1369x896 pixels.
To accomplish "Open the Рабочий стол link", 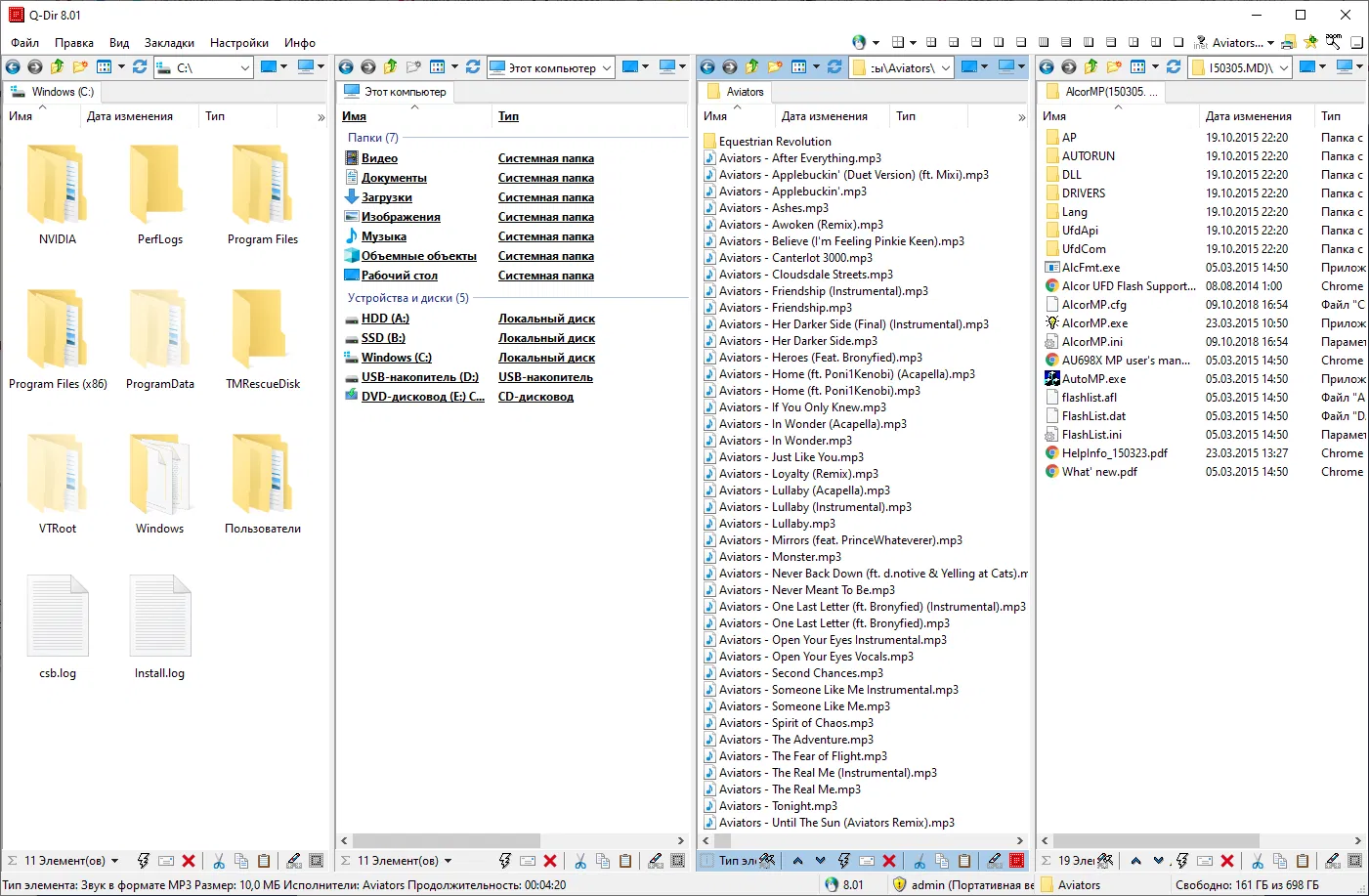I will pyautogui.click(x=400, y=276).
